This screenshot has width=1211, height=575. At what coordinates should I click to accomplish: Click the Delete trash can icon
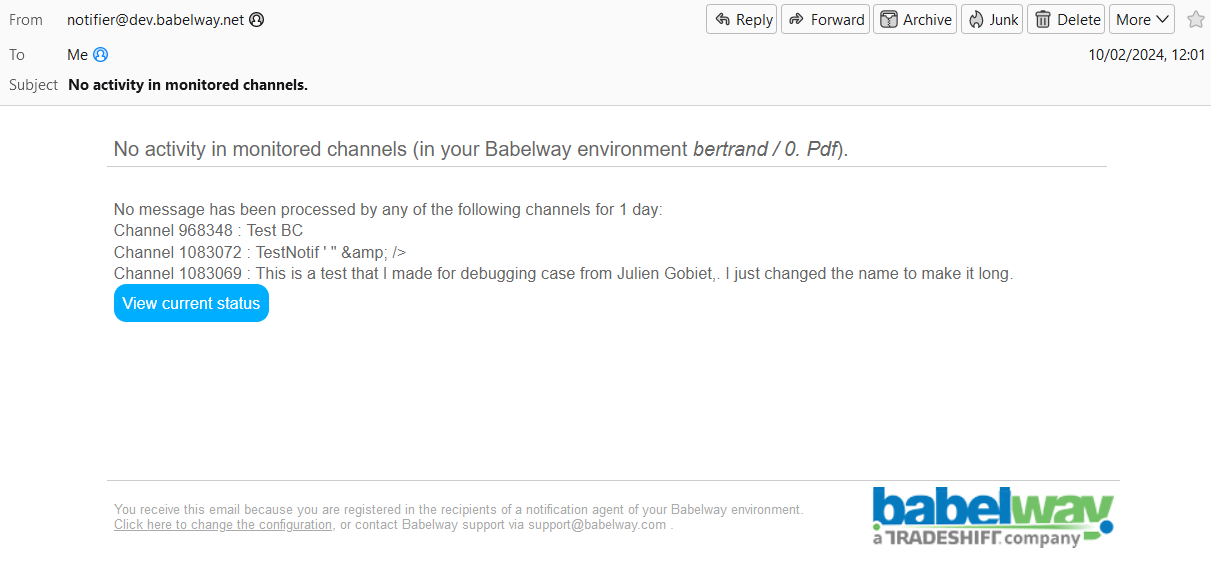(1043, 19)
